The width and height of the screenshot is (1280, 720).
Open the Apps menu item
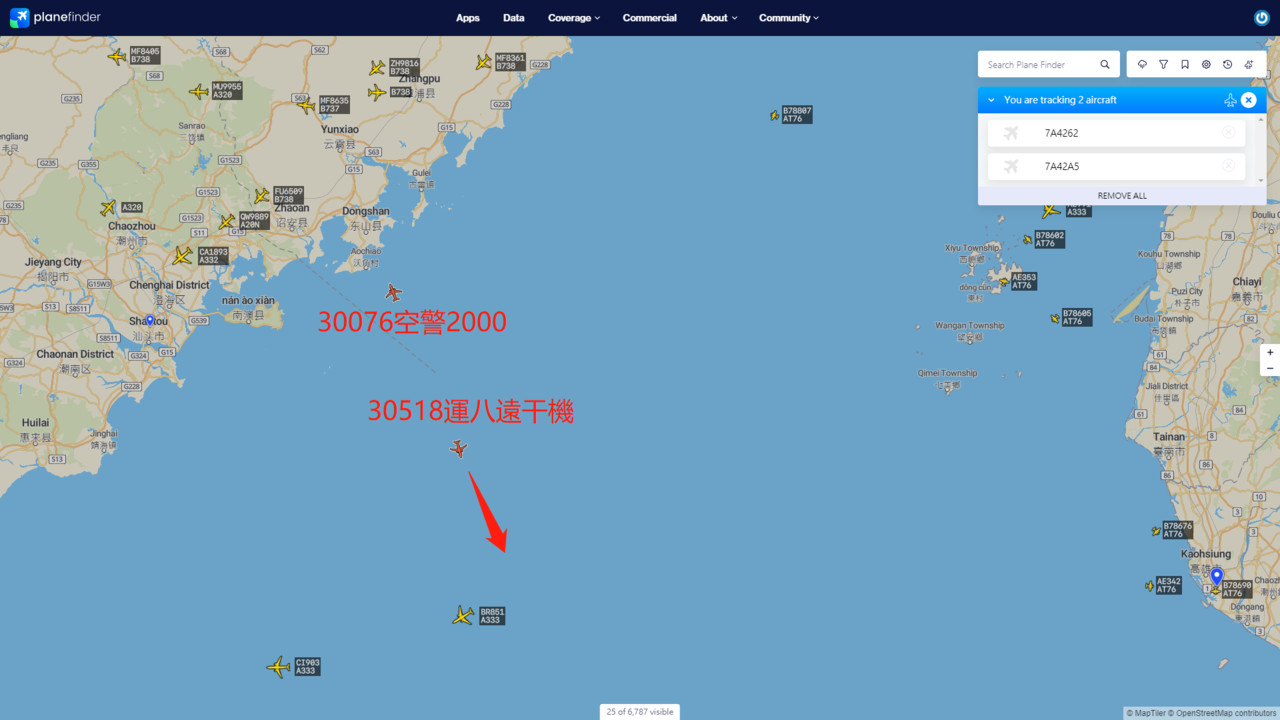pos(468,18)
